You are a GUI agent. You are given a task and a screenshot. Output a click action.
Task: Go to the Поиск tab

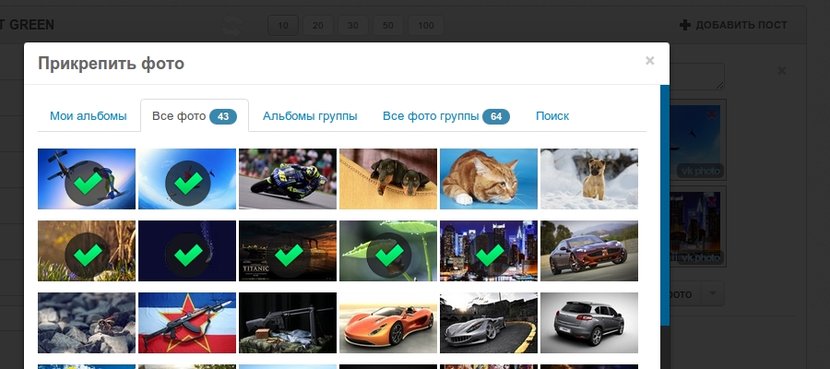pos(552,116)
